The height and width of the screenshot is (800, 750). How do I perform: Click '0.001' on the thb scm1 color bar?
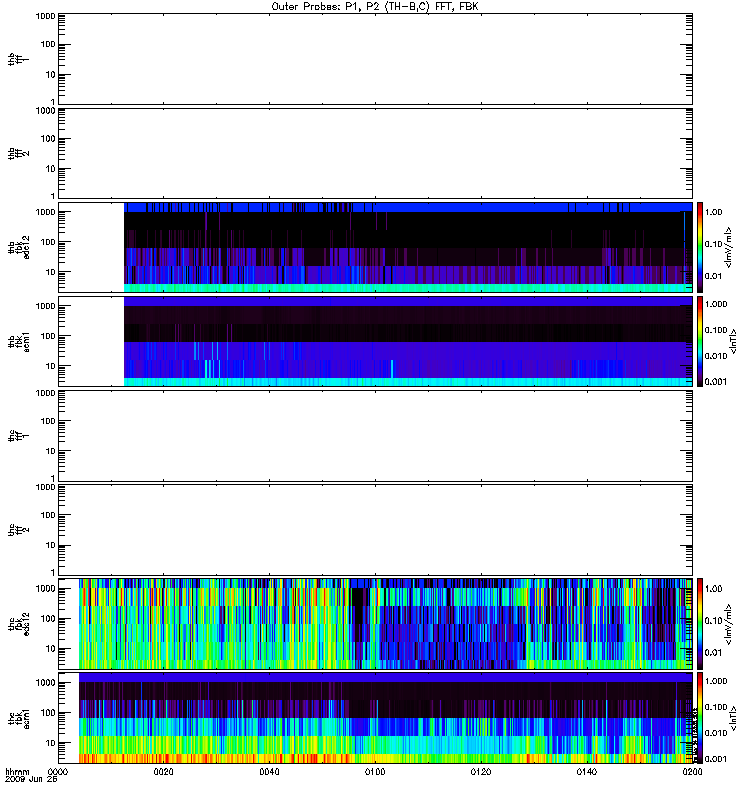tap(716, 382)
